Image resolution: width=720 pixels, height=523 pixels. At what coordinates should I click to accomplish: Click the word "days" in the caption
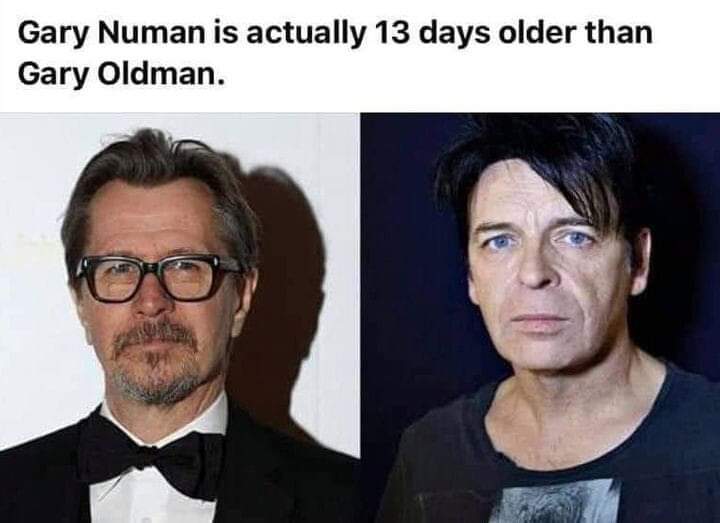pos(454,35)
